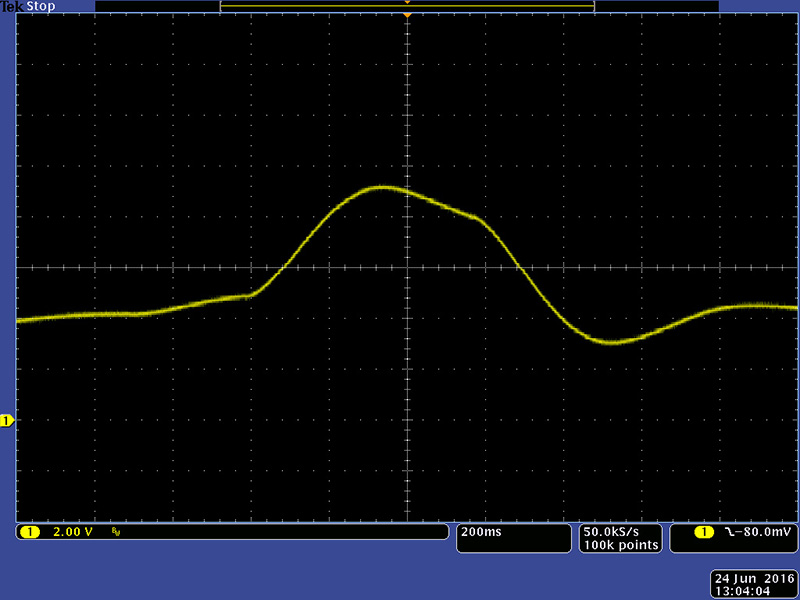The width and height of the screenshot is (800, 600).
Task: Select the 200ms horizontal timebase readout
Action: pos(482,532)
